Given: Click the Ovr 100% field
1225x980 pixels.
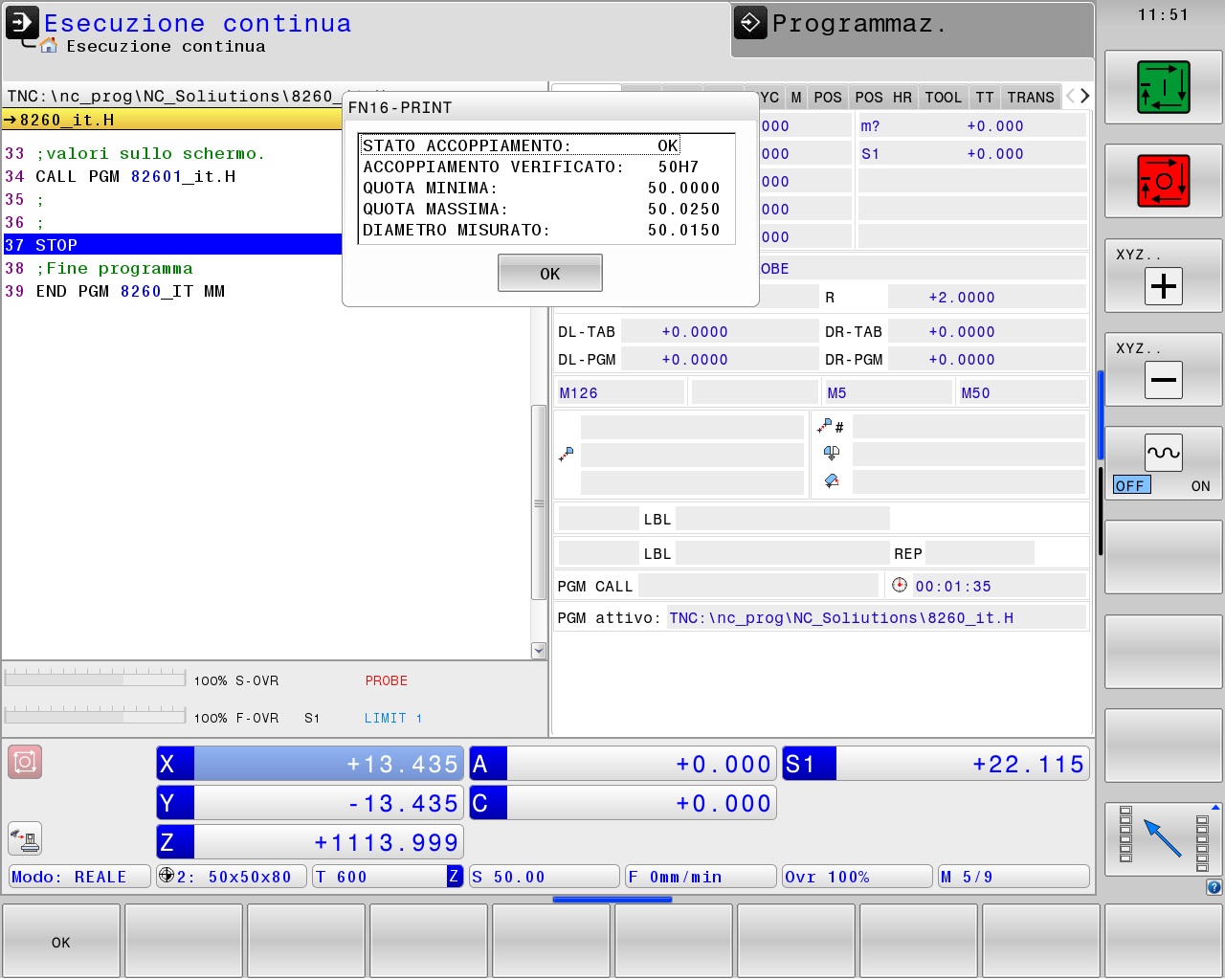Looking at the screenshot, I should (857, 877).
